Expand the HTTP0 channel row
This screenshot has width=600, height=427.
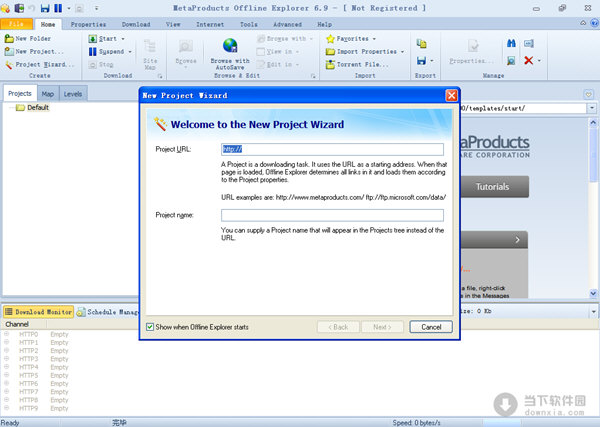pos(7,334)
